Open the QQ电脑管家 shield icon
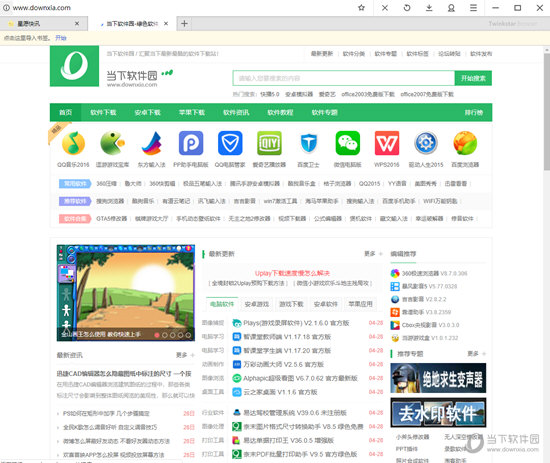The image size is (550, 463). [x=230, y=143]
